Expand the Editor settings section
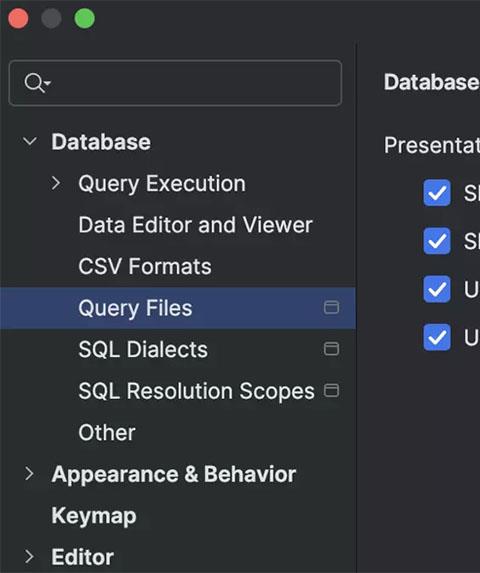 [29, 557]
